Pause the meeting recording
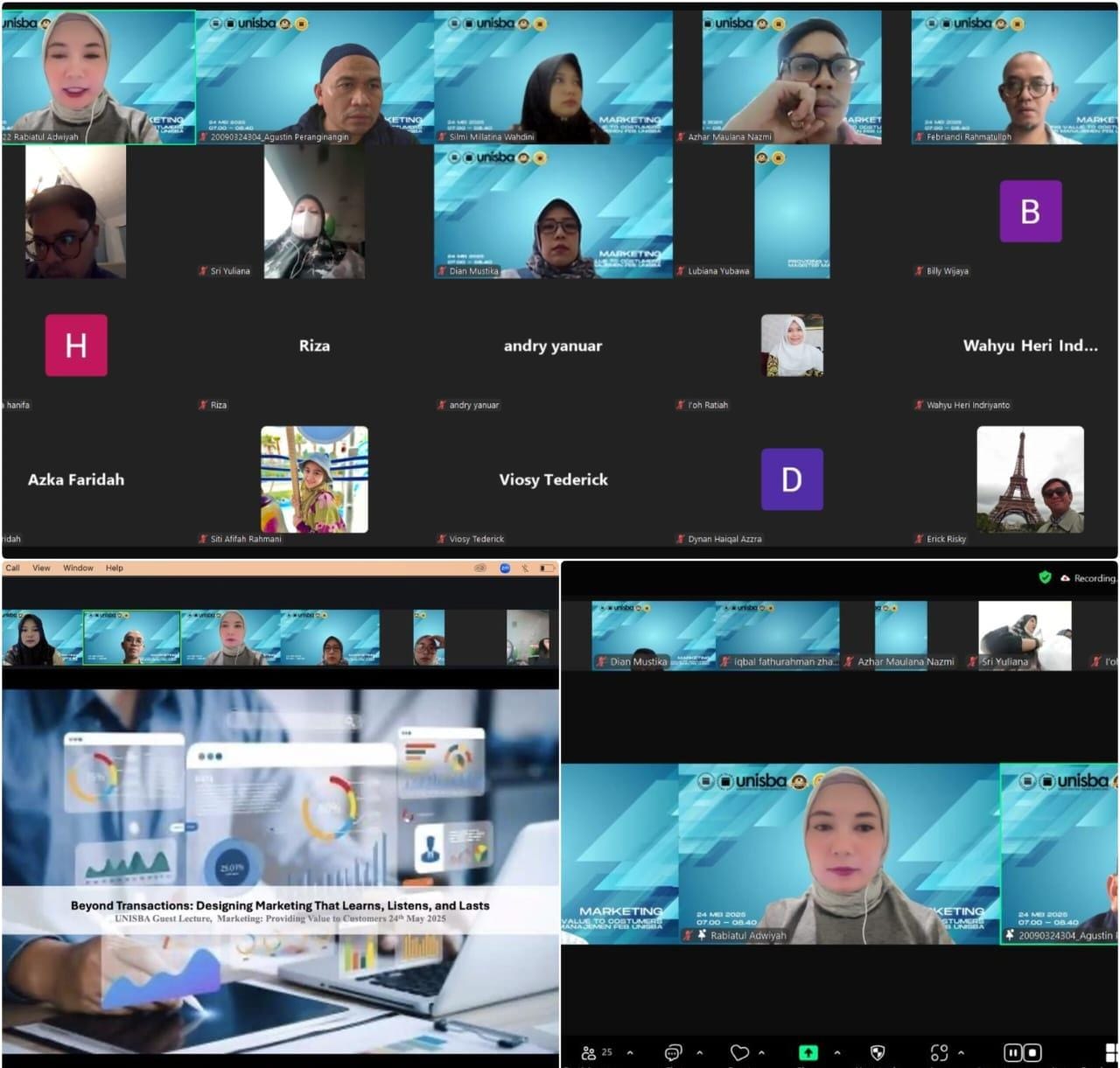The width and height of the screenshot is (1120, 1068). point(1012,1052)
